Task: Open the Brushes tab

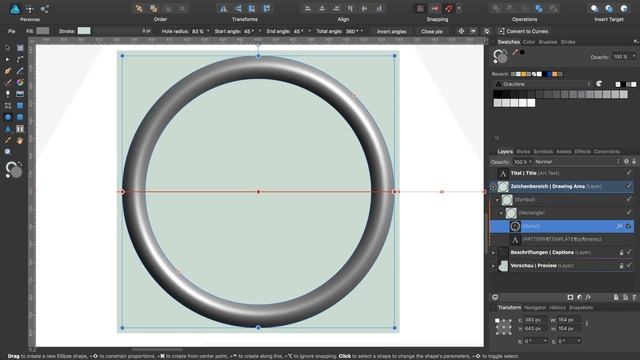Action: tap(547, 42)
